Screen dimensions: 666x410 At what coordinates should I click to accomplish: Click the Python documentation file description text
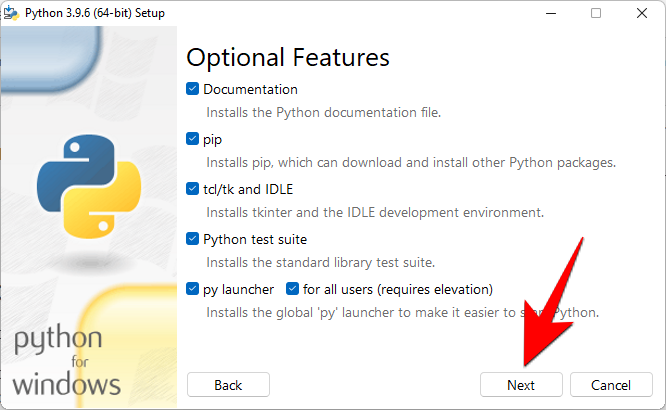pos(323,112)
